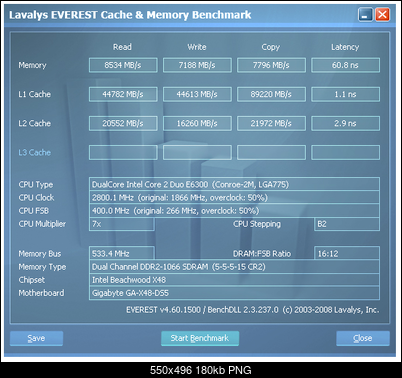The width and height of the screenshot is (402, 378).
Task: Select Memory Bus value 533.4 MHz
Action: (122, 253)
